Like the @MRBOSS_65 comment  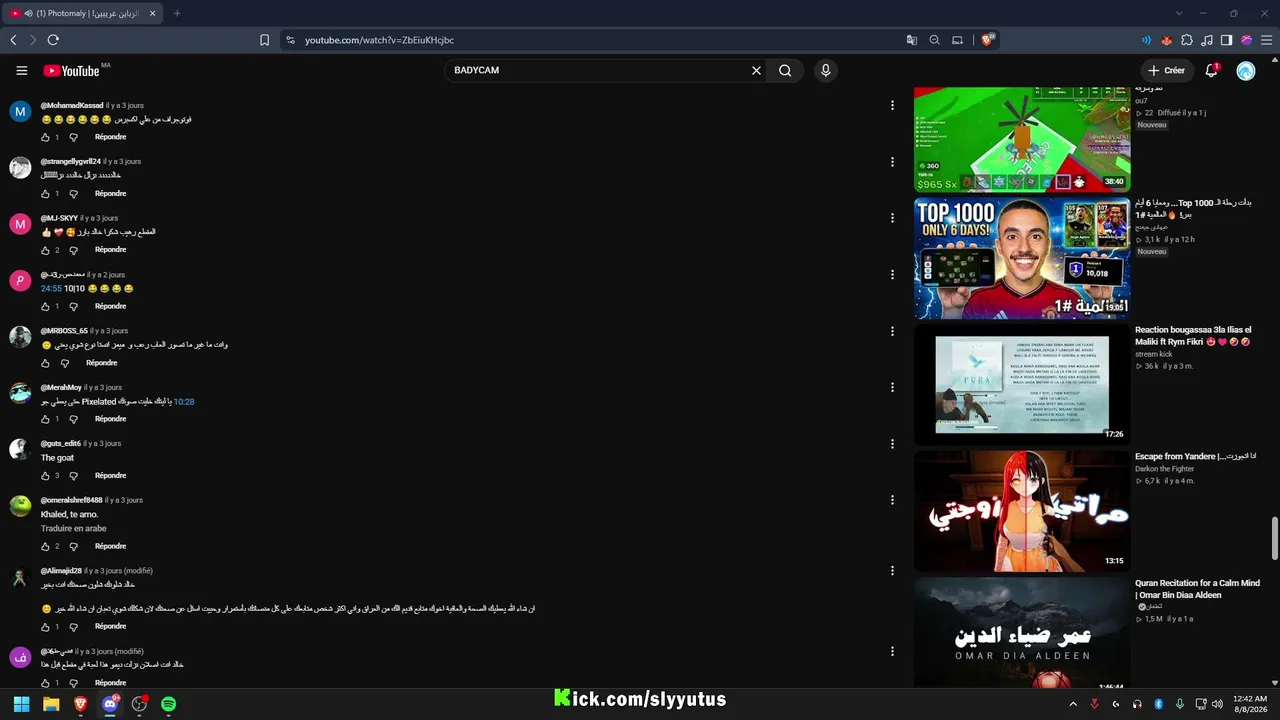[x=46, y=363]
